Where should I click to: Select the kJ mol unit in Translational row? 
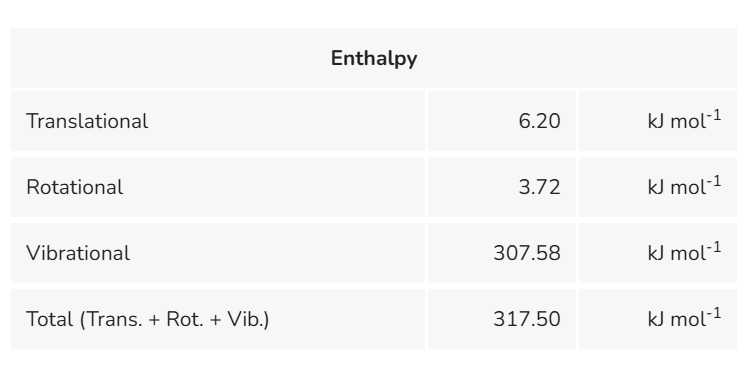click(684, 120)
